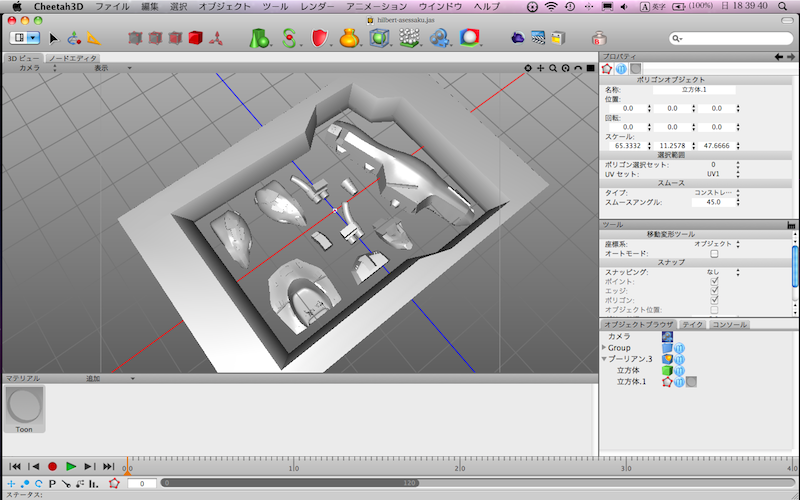The image size is (800, 500).
Task: Collapse the ブーリアン.3 tree item
Action: [x=604, y=359]
